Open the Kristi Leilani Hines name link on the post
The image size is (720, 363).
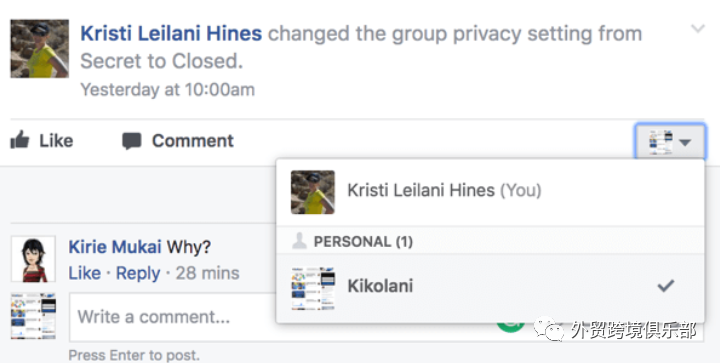tap(171, 34)
